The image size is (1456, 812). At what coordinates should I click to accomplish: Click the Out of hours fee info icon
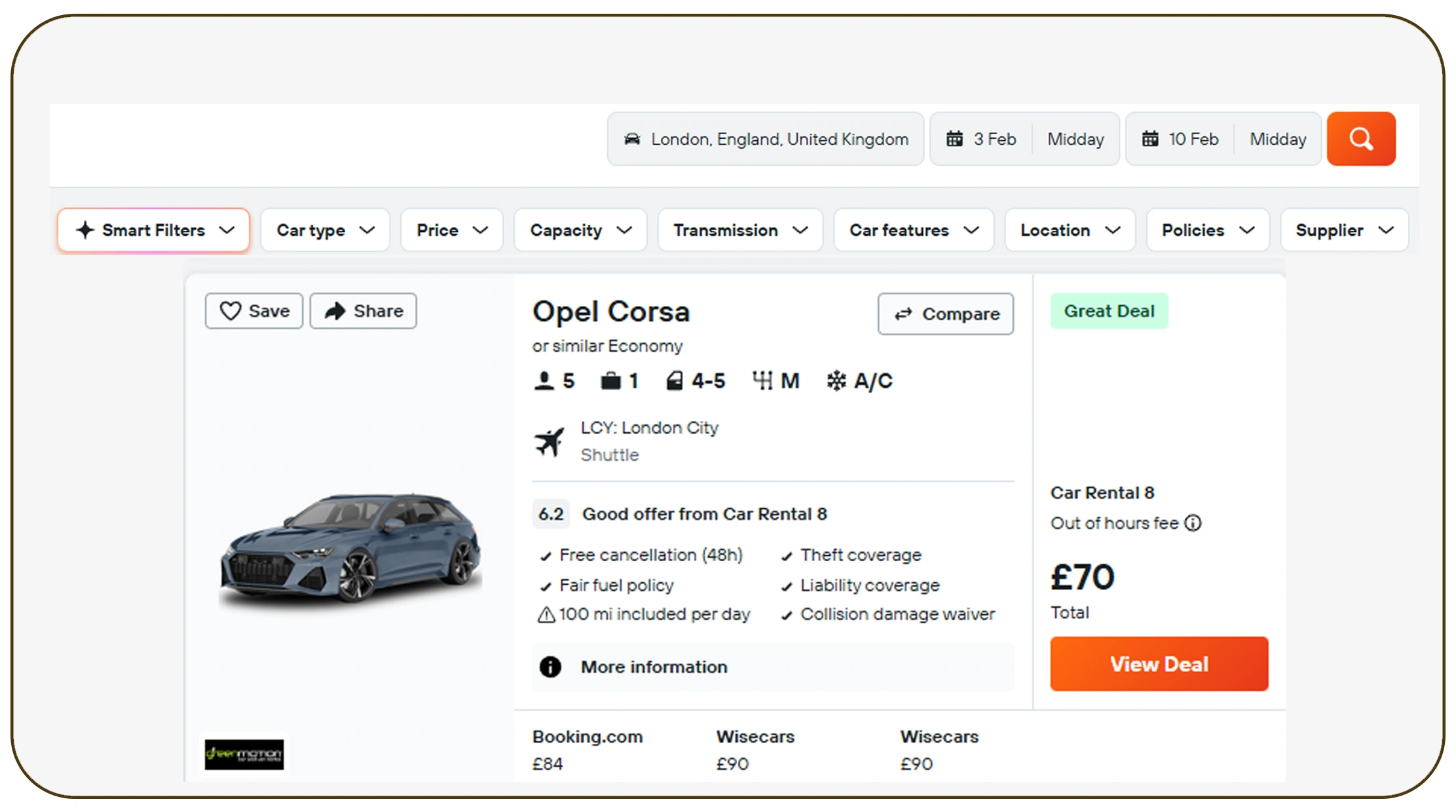pos(1193,523)
